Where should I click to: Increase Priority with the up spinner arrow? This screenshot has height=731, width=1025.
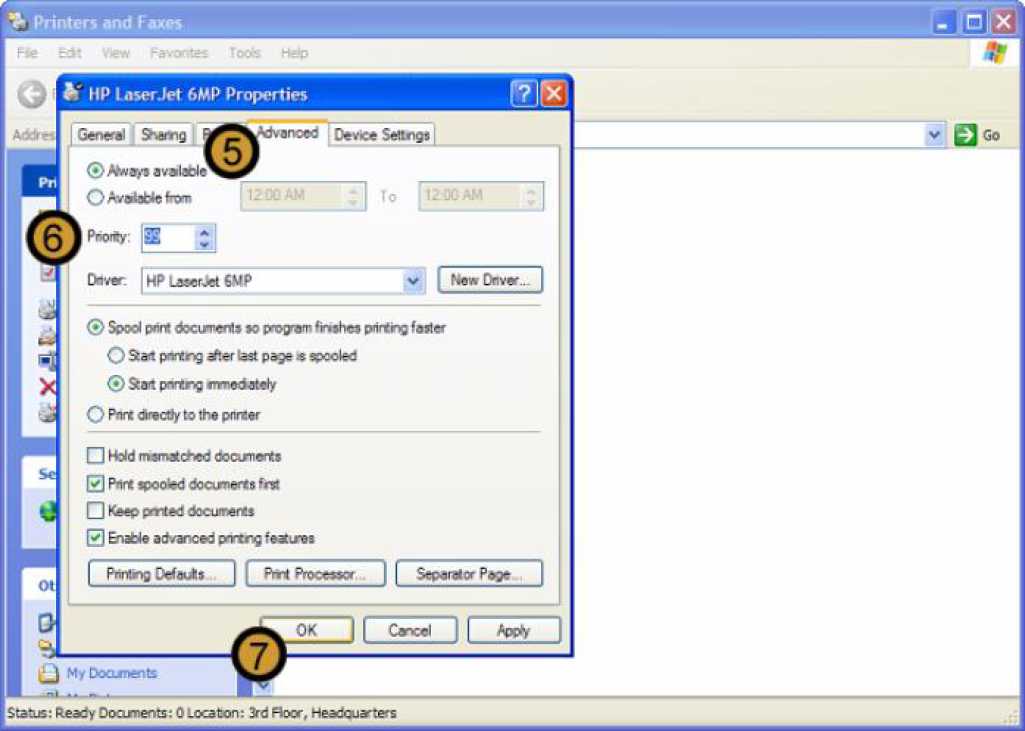click(205, 231)
